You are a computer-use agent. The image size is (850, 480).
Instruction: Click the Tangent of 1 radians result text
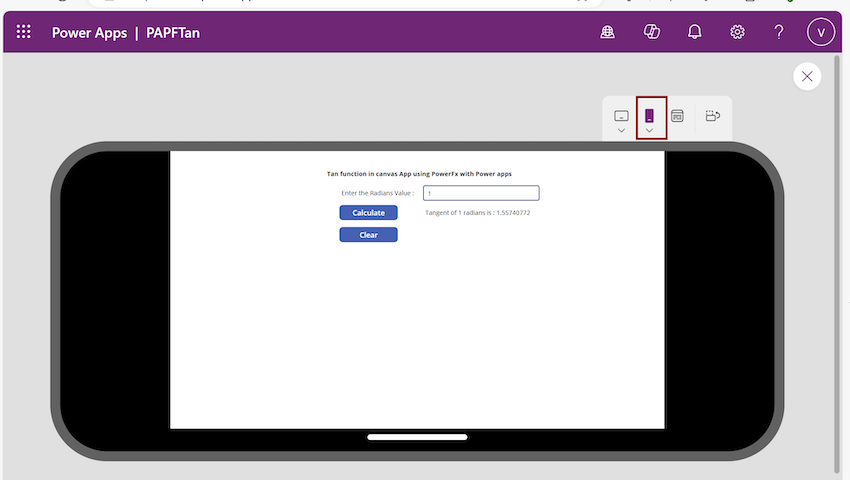478,213
